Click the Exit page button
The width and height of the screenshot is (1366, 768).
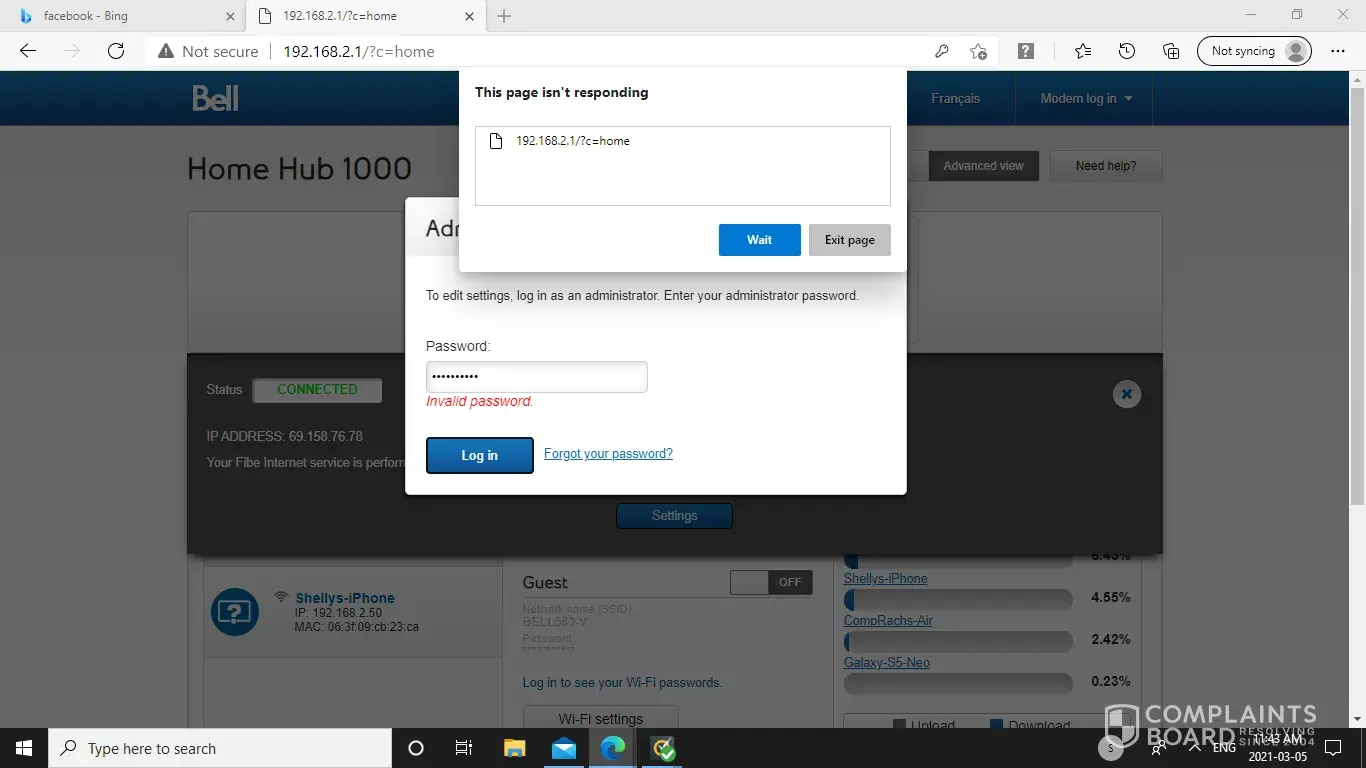tap(850, 240)
